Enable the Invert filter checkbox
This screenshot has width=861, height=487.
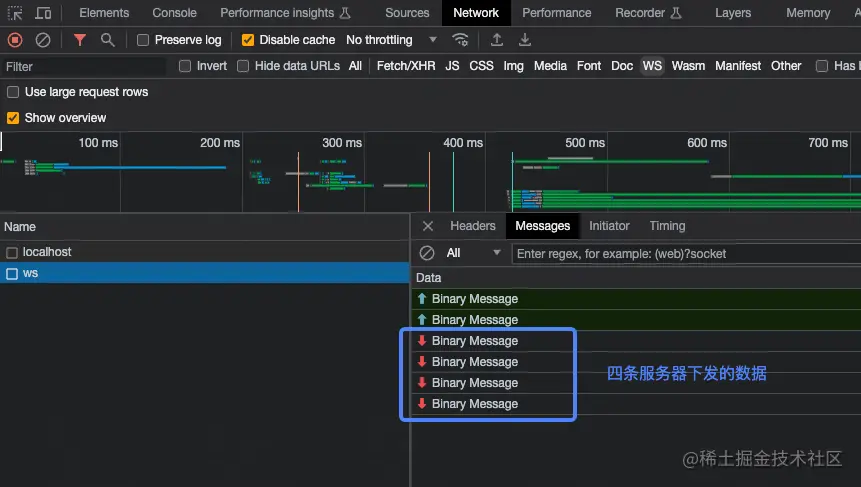pyautogui.click(x=185, y=66)
